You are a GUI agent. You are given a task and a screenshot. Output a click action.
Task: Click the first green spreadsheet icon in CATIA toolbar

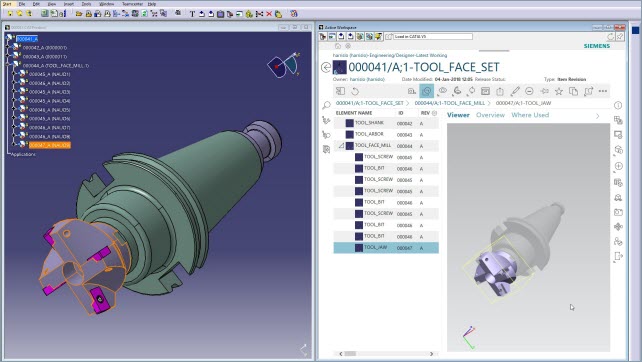tap(44, 14)
